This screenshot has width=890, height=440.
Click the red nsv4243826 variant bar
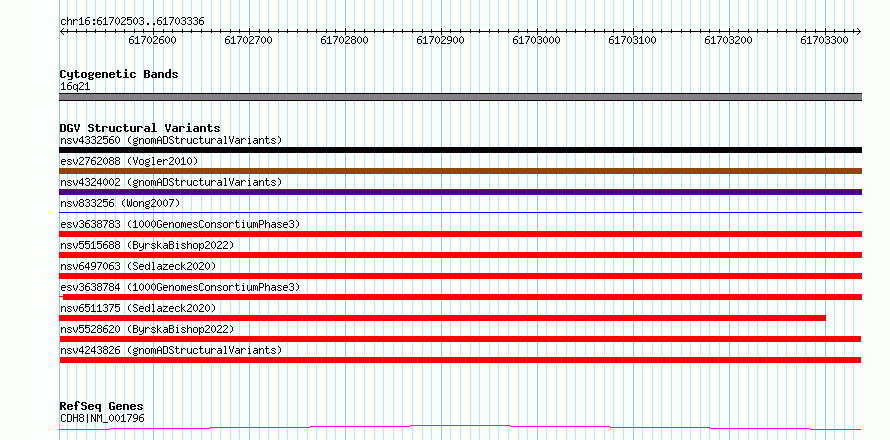[460, 360]
